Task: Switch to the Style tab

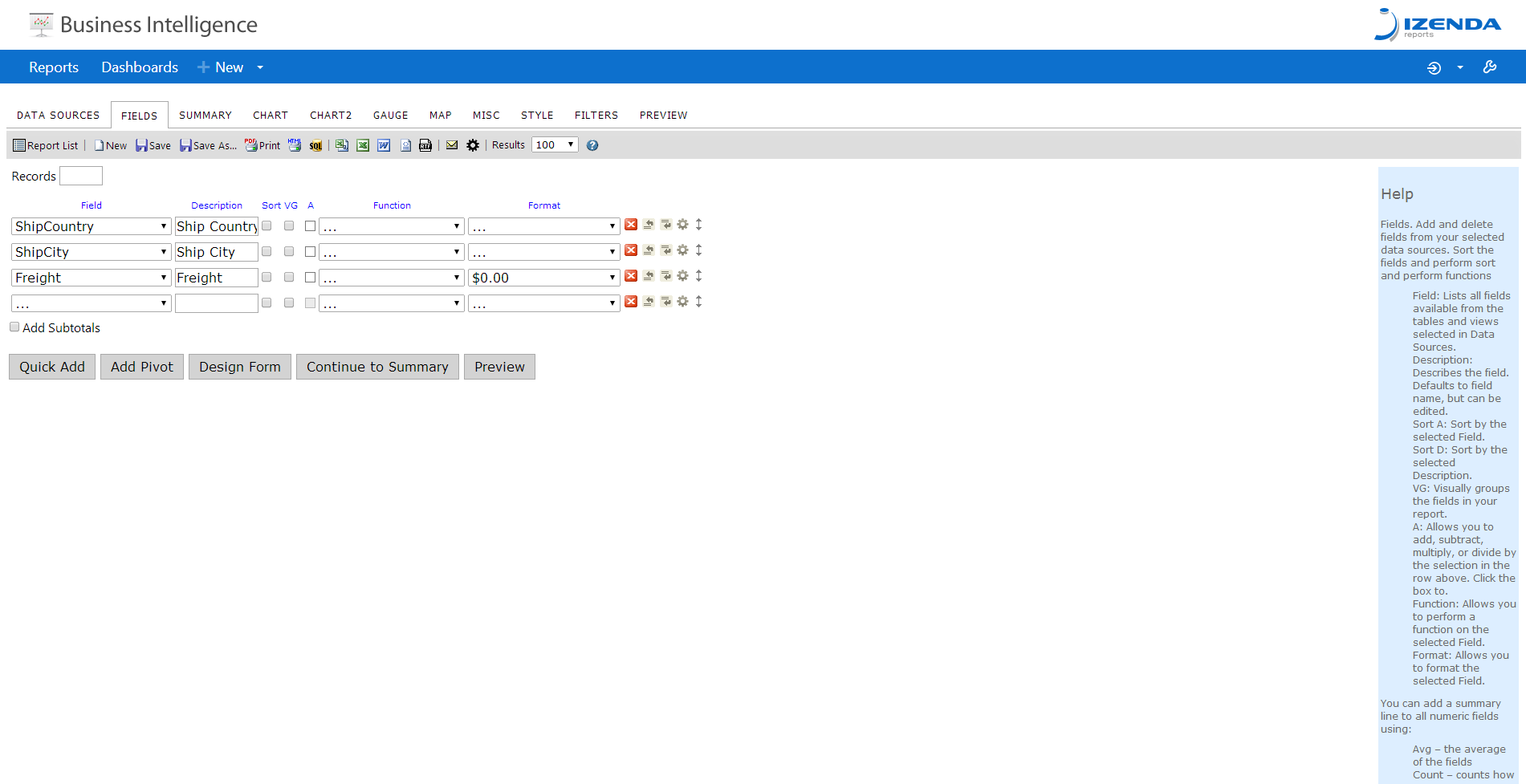Action: (537, 116)
